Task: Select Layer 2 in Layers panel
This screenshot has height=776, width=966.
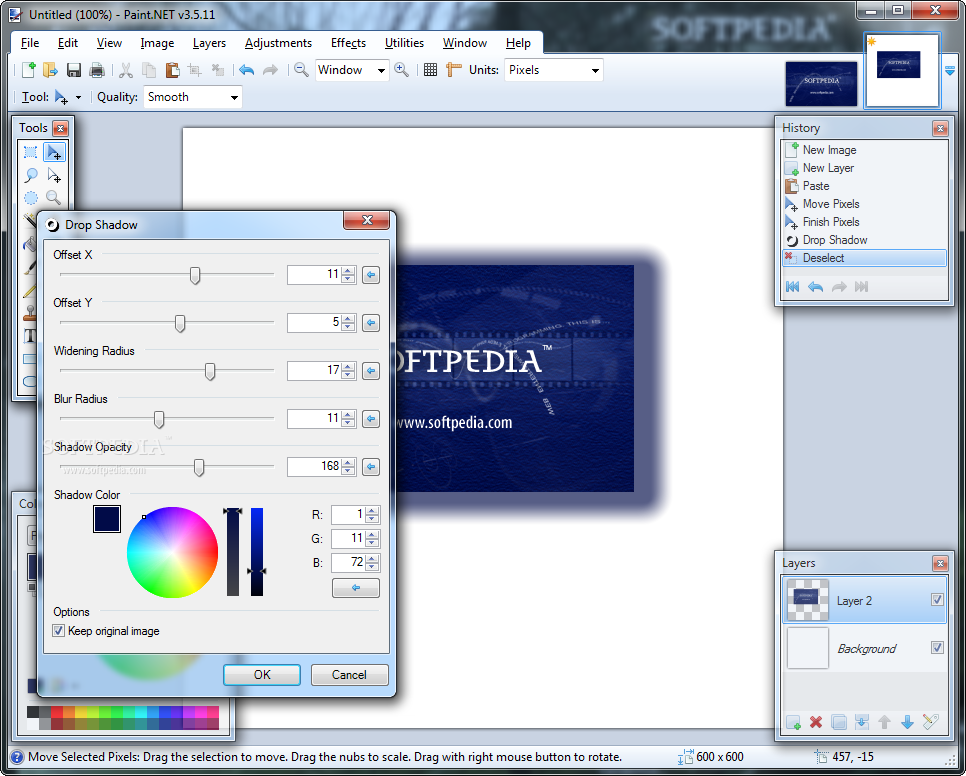Action: point(864,600)
